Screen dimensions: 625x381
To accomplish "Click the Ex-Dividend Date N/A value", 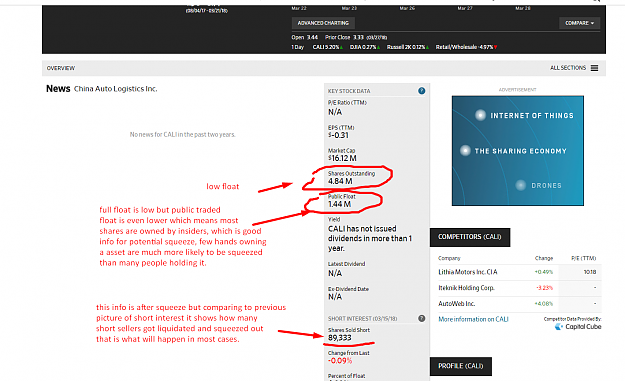I will coord(335,297).
